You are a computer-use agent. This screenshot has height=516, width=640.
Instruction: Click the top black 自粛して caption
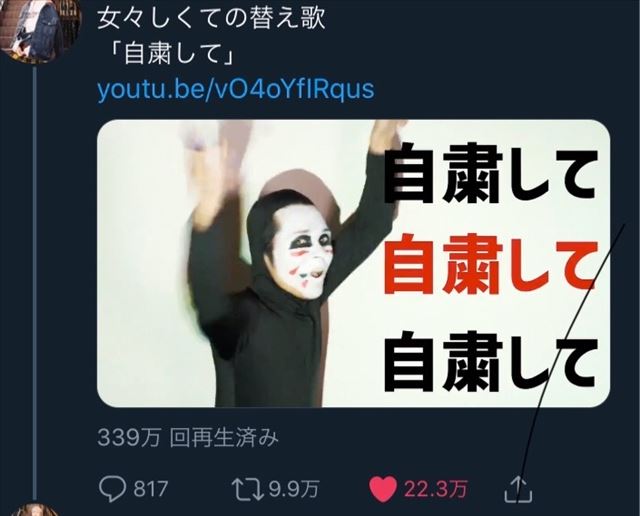click(x=491, y=173)
